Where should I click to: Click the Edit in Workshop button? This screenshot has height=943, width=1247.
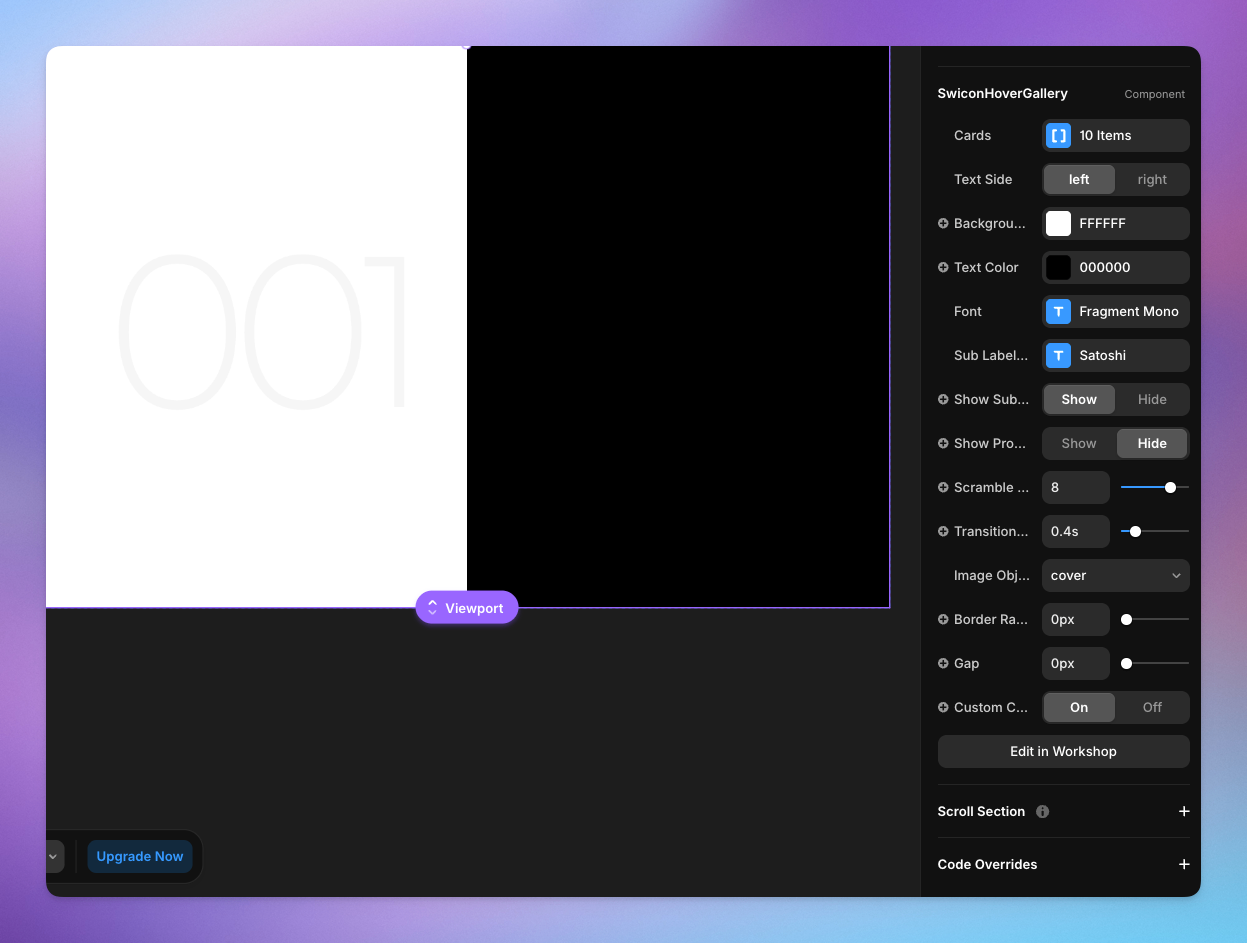point(1063,752)
